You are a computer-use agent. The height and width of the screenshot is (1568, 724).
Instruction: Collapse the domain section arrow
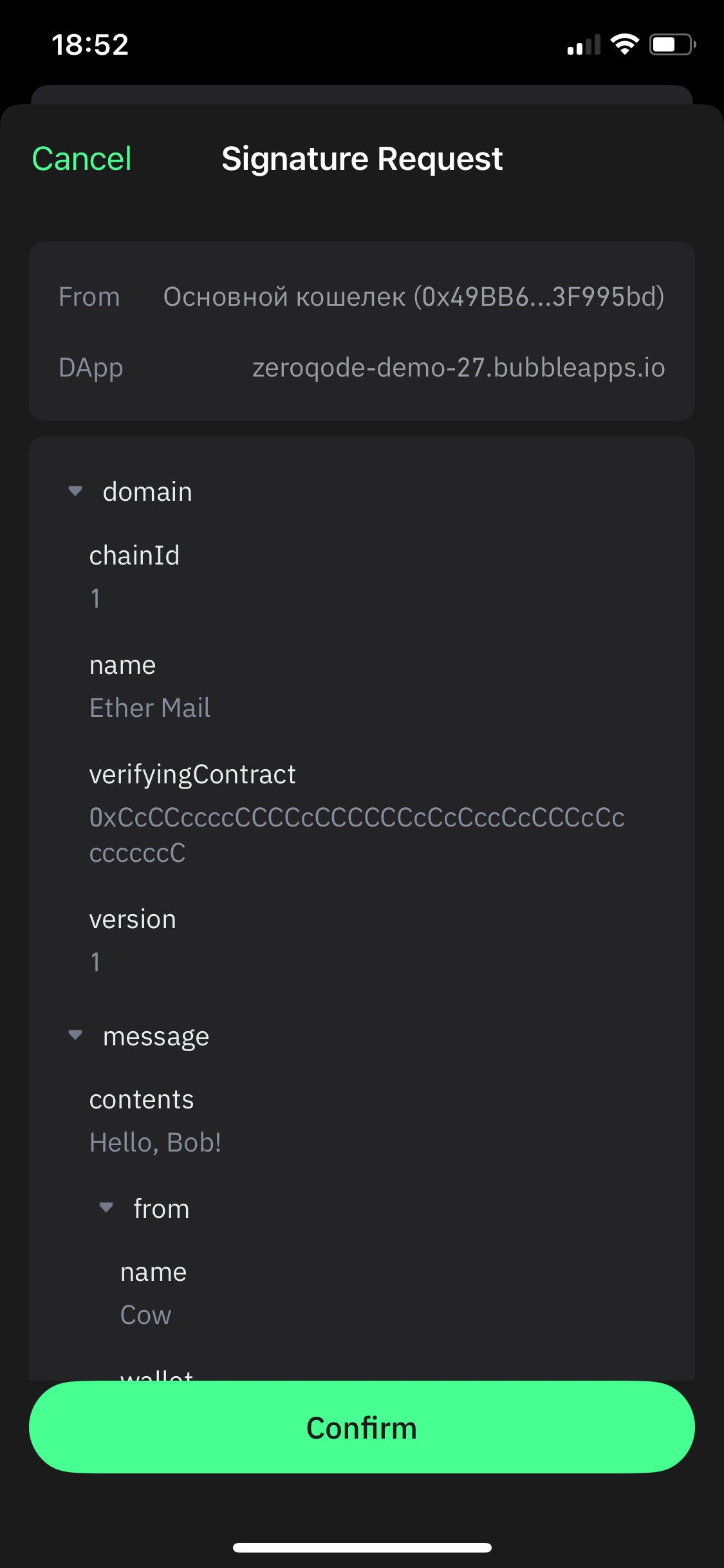tap(75, 491)
